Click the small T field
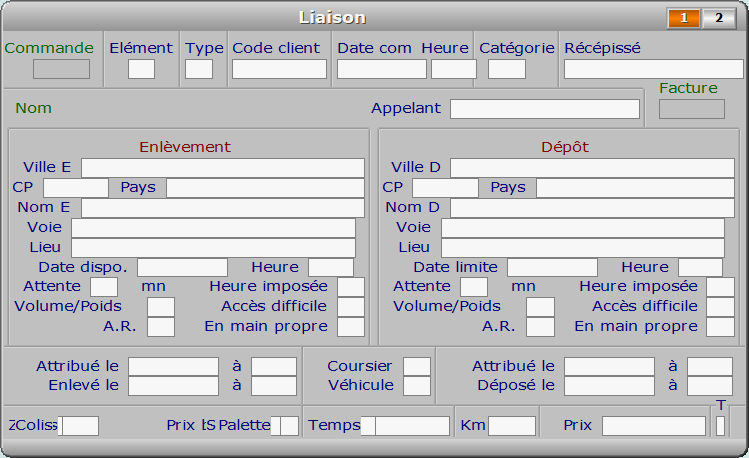749x458 pixels. tap(720, 426)
